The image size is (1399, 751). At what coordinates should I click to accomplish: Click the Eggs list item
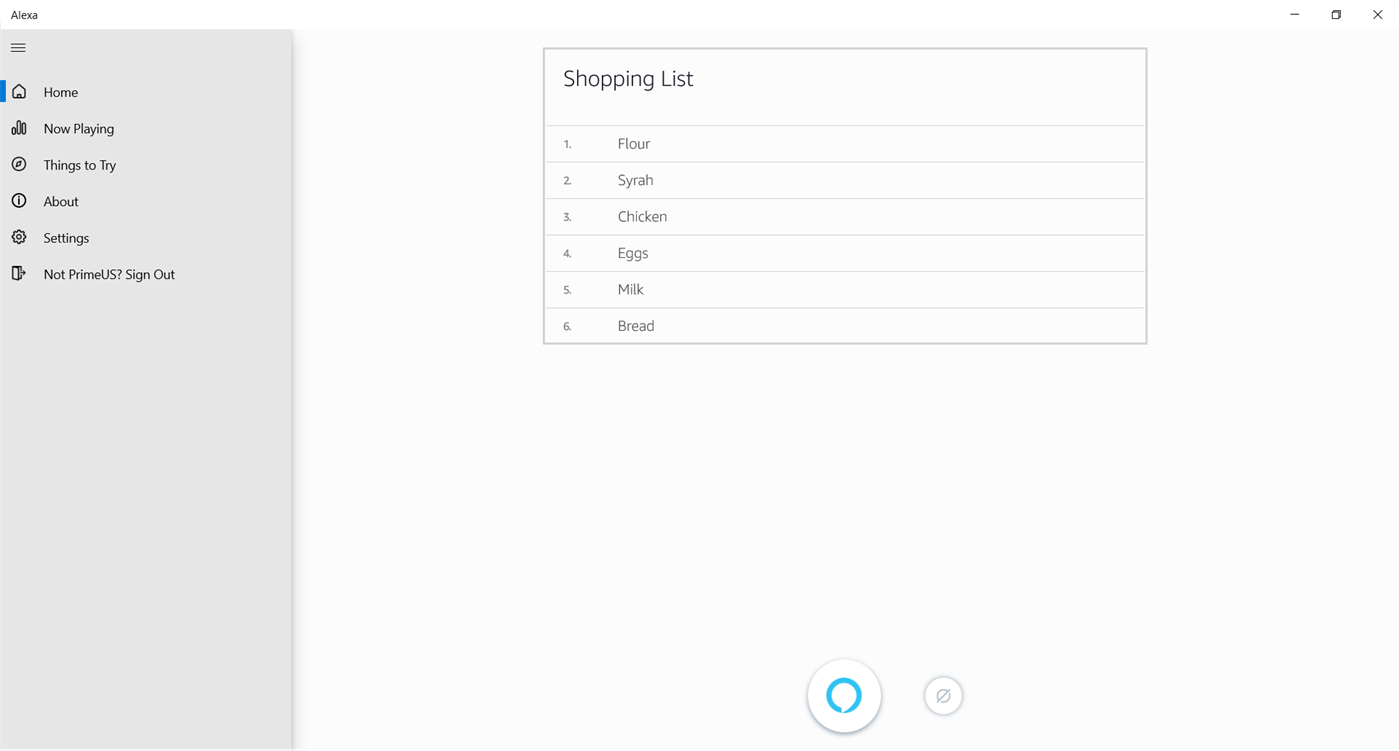tap(633, 253)
